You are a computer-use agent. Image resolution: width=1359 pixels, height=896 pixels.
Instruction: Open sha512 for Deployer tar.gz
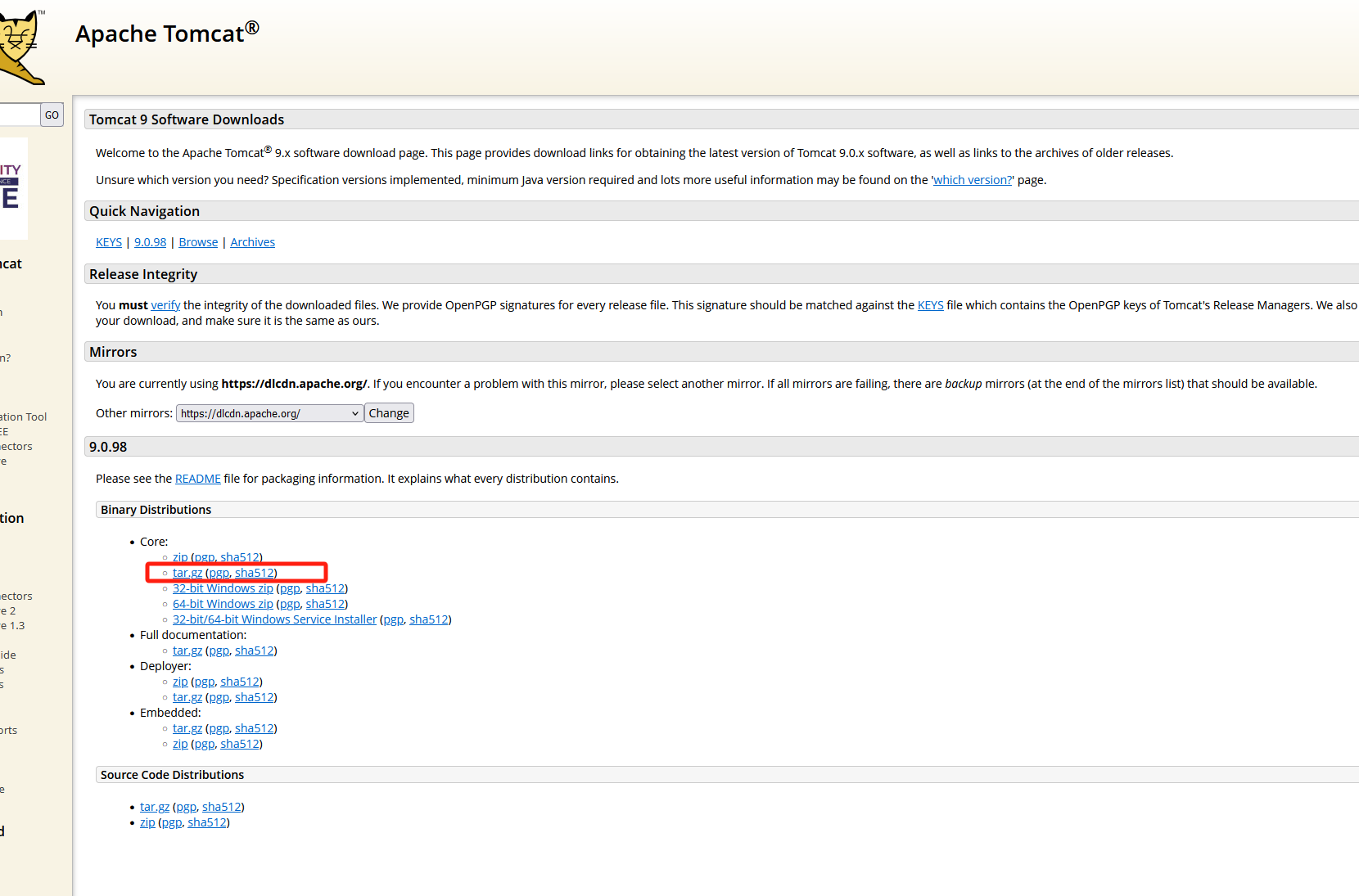pos(255,697)
